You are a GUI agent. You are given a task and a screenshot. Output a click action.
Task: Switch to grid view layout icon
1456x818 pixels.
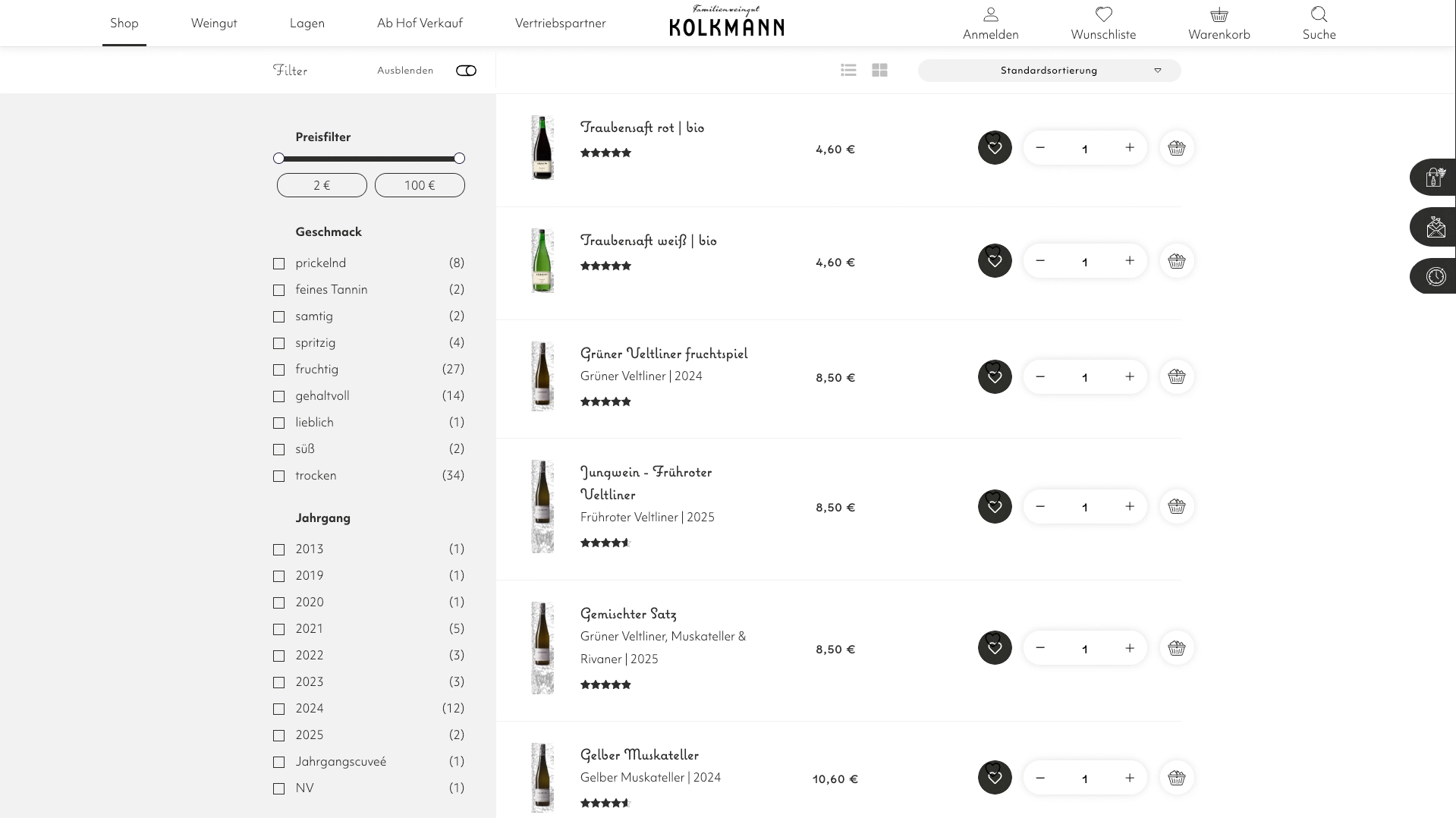[x=879, y=71]
